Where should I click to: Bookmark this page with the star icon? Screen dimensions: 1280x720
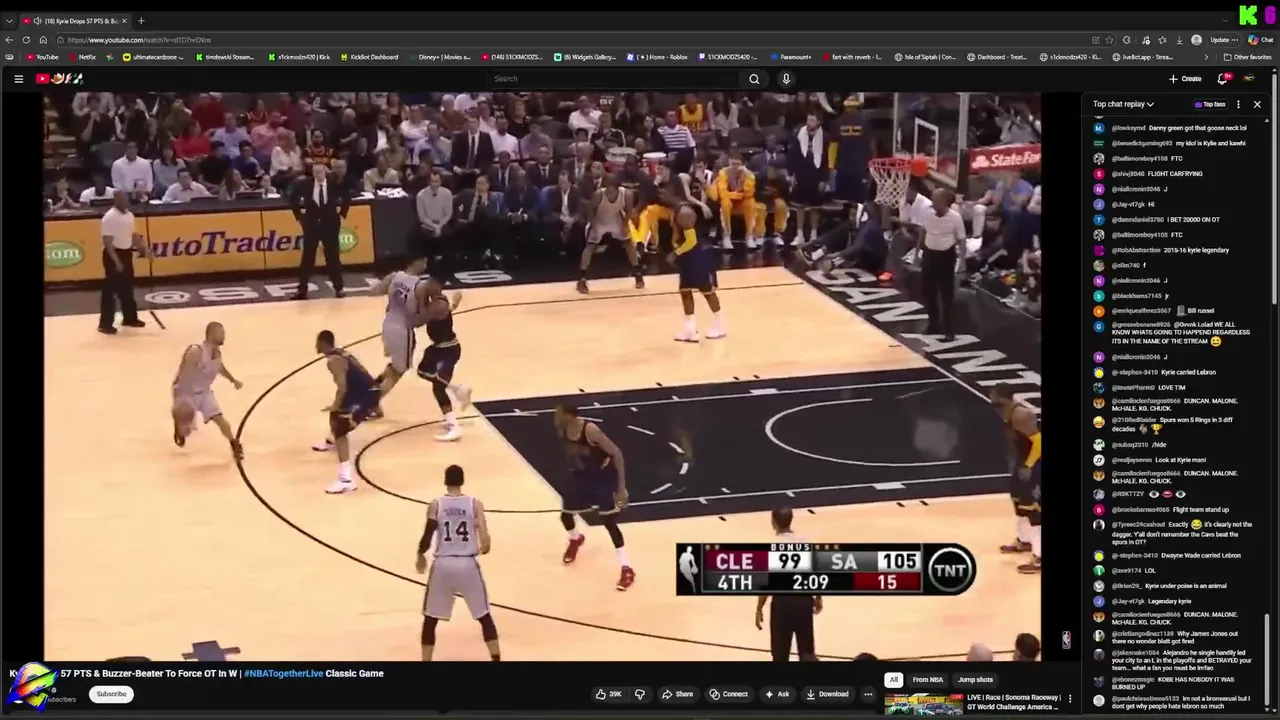(1109, 40)
